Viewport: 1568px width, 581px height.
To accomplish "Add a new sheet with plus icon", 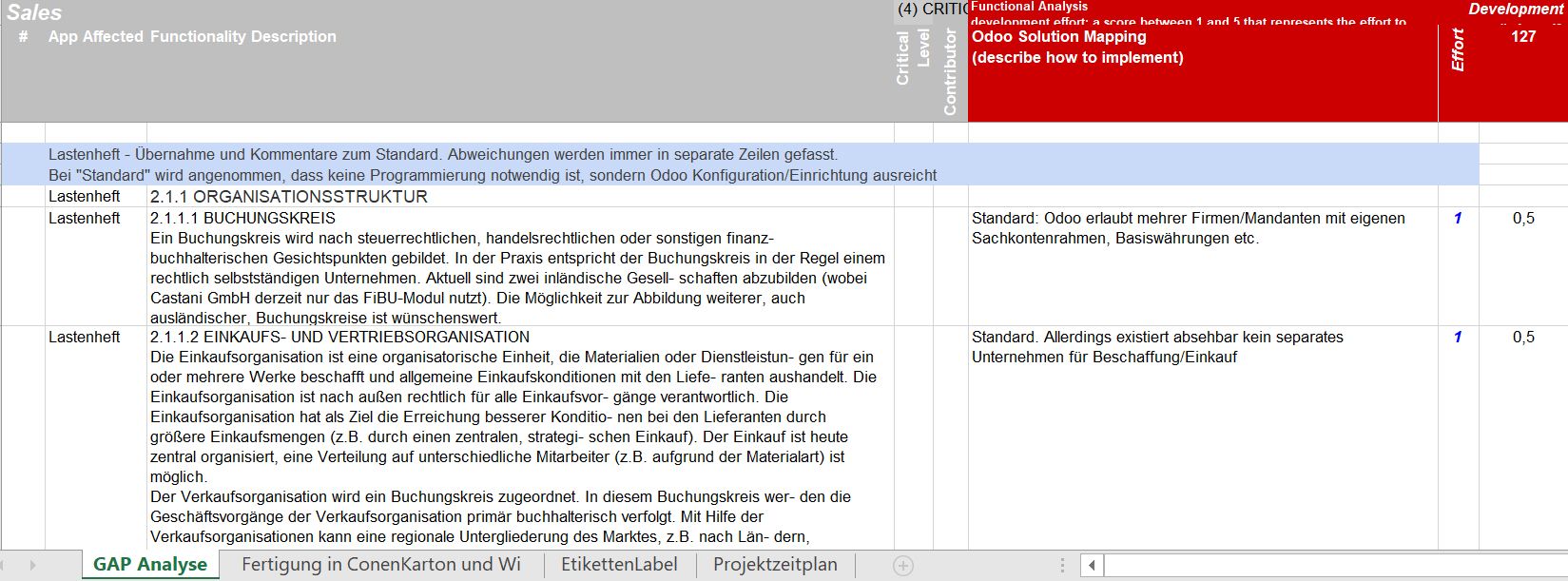I will coord(902,566).
